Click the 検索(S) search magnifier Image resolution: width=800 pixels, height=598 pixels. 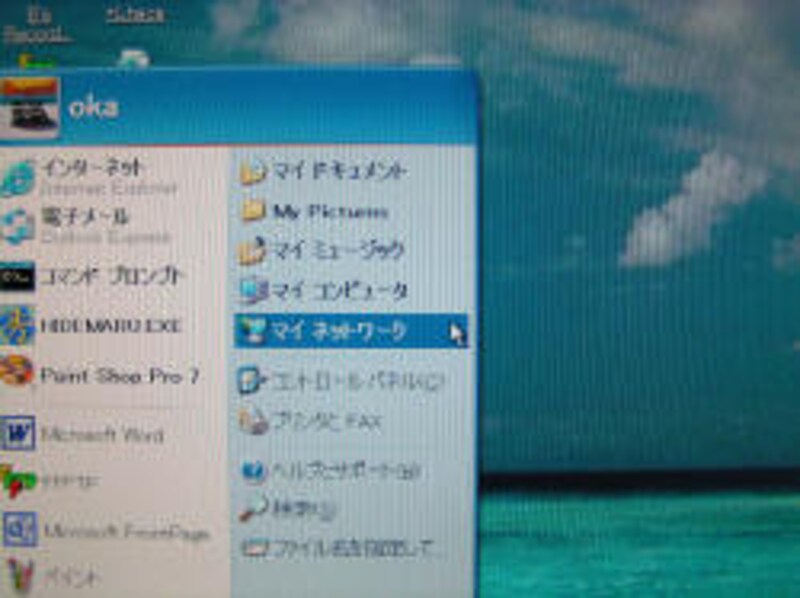(253, 508)
